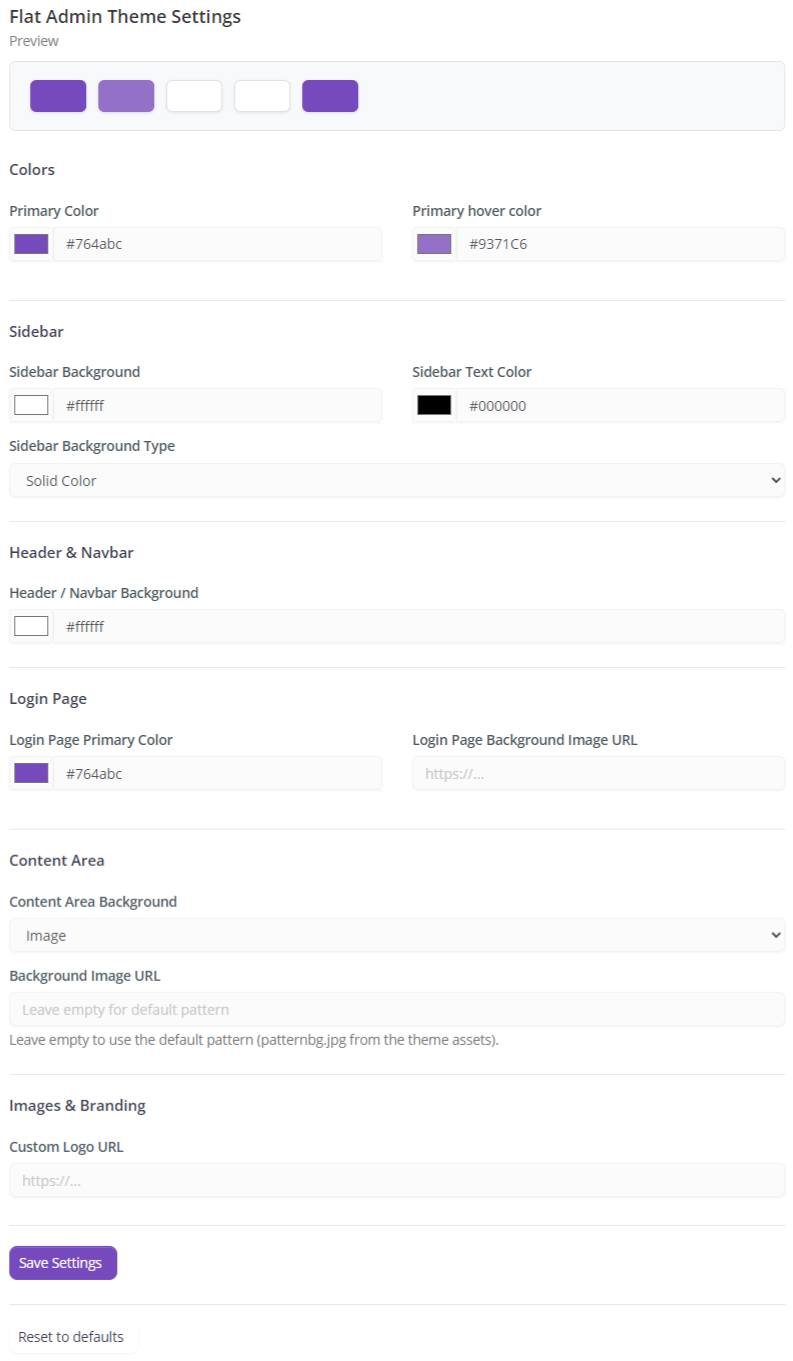Click the first purple preview button

click(58, 96)
